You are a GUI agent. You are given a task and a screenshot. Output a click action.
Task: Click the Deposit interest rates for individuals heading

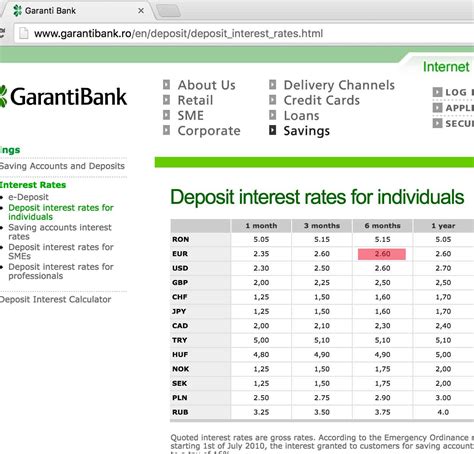[x=317, y=197]
